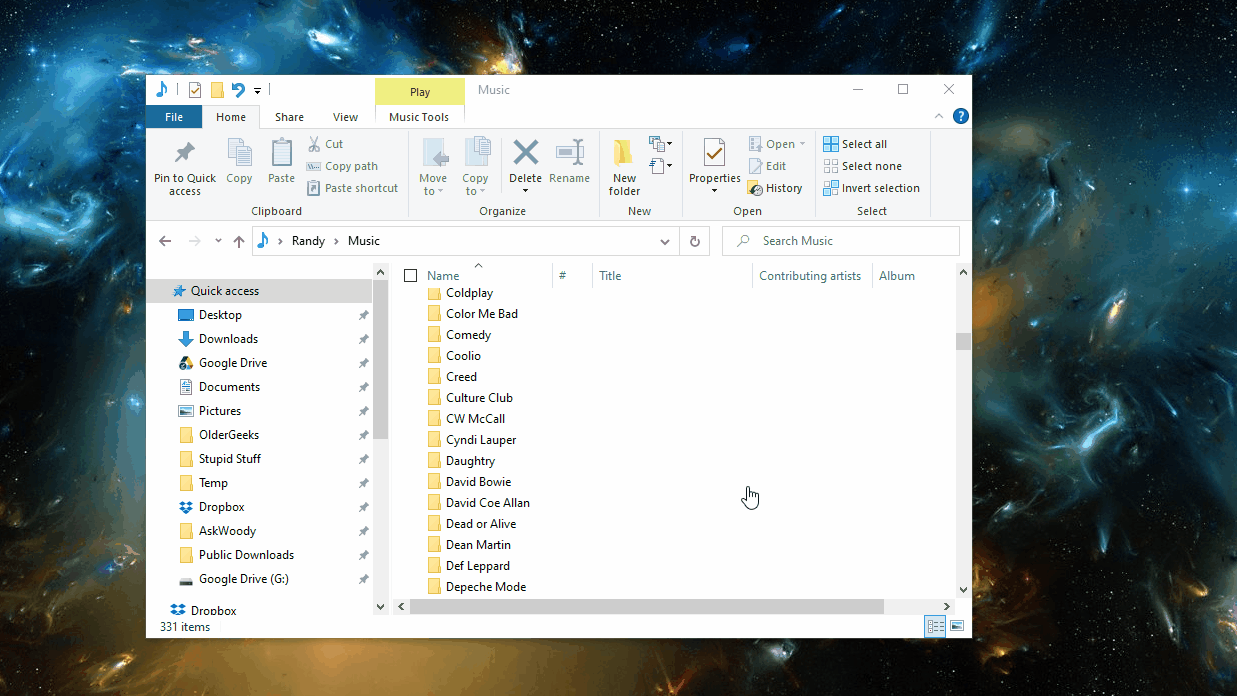Click the Undo arrow in title bar
The image size is (1237, 696).
pyautogui.click(x=238, y=90)
